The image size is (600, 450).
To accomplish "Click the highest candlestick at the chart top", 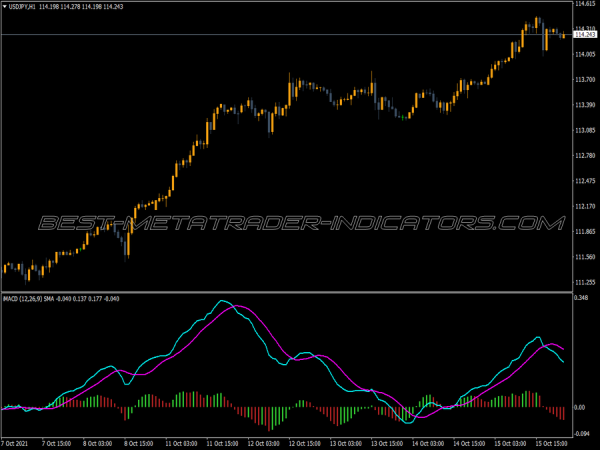I will click(x=536, y=22).
